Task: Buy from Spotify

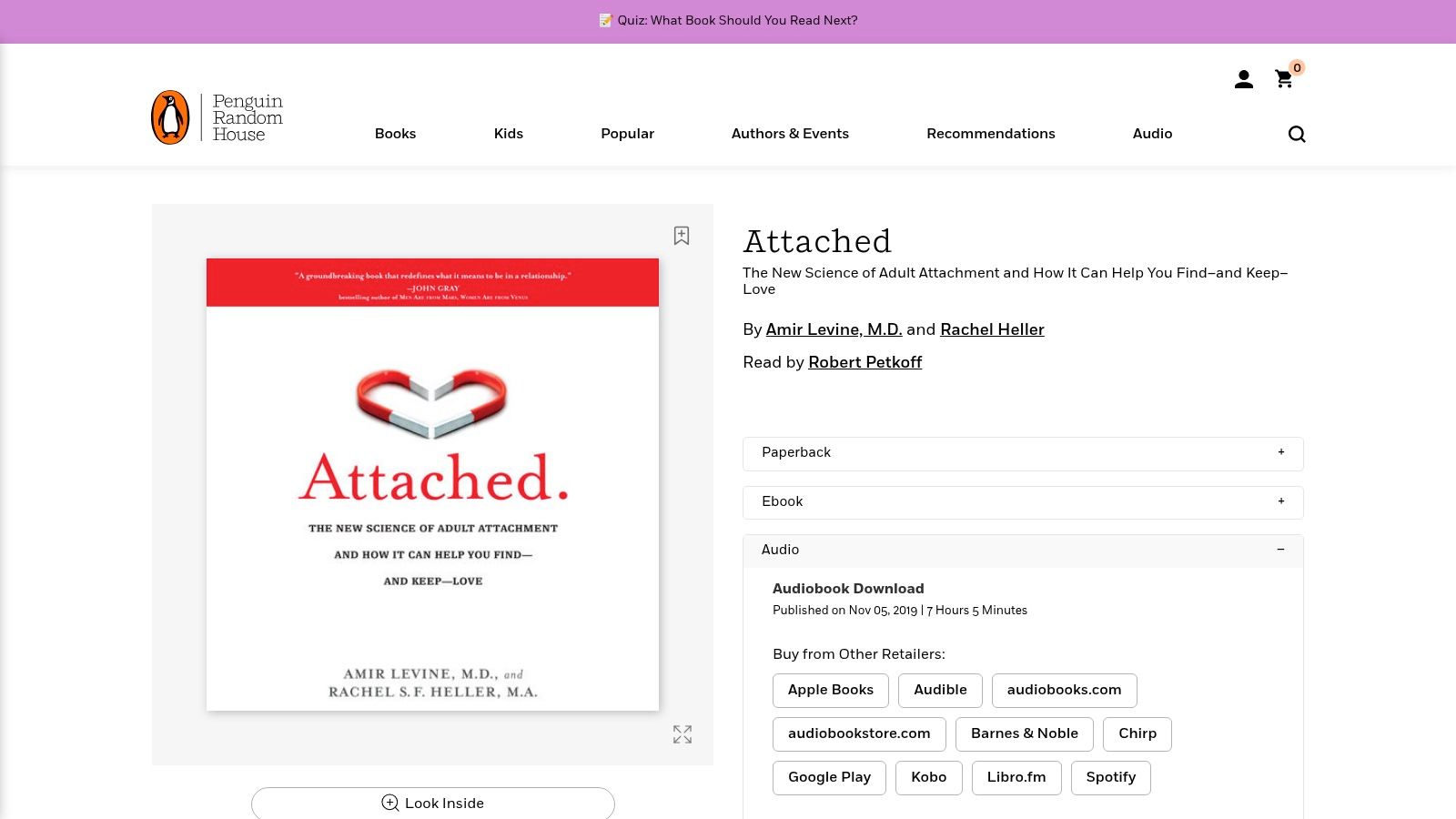Action: pos(1111,778)
